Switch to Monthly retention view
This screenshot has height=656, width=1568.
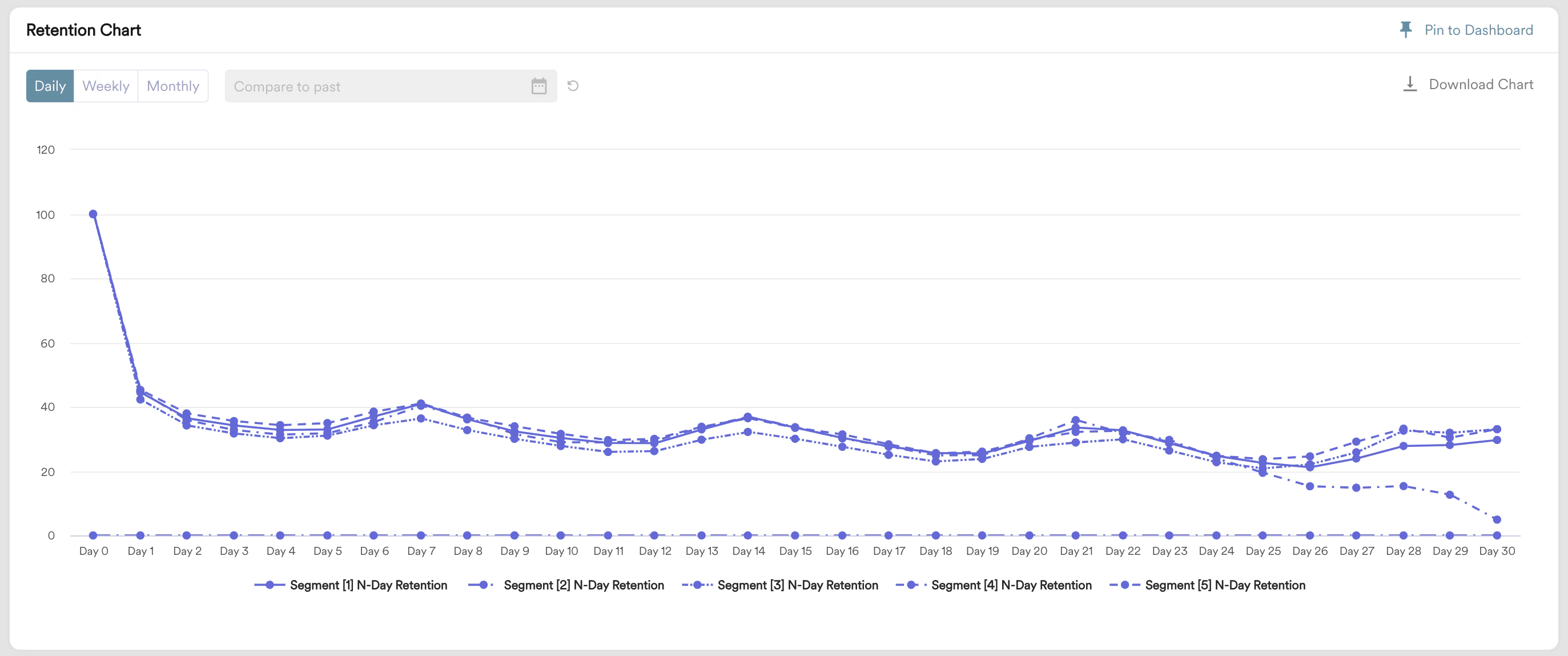click(173, 86)
